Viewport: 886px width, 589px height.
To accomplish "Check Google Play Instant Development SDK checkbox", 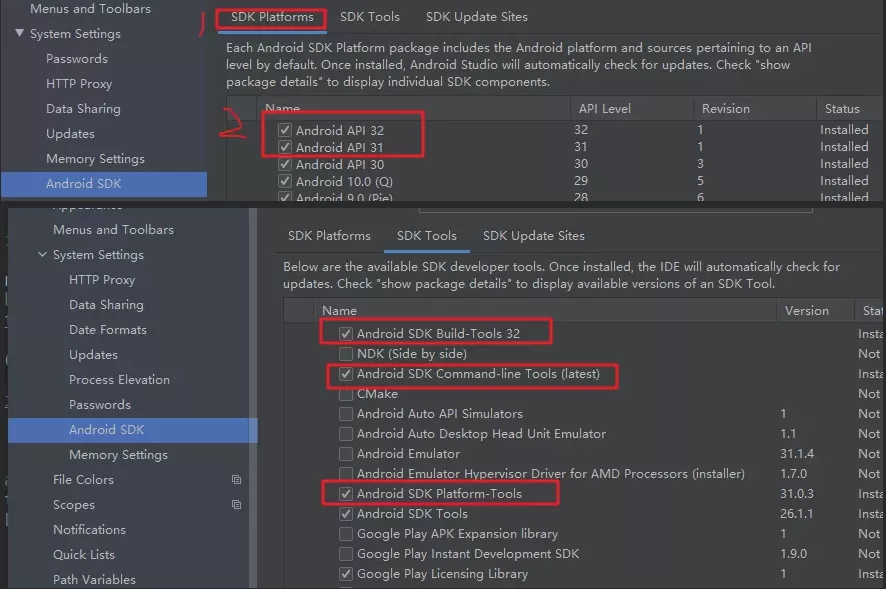I will click(x=346, y=554).
